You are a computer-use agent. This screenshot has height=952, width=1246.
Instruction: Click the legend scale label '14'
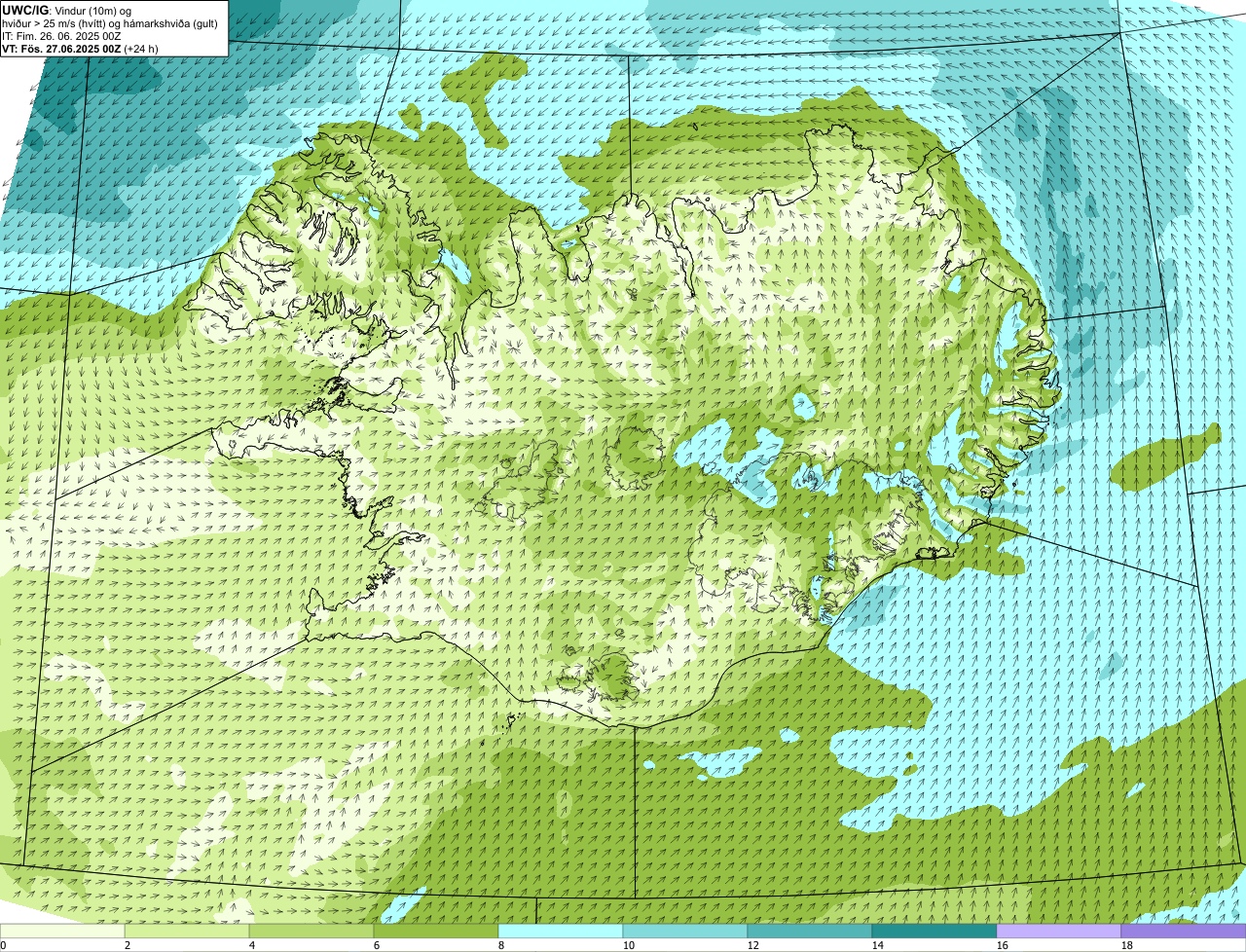click(878, 945)
